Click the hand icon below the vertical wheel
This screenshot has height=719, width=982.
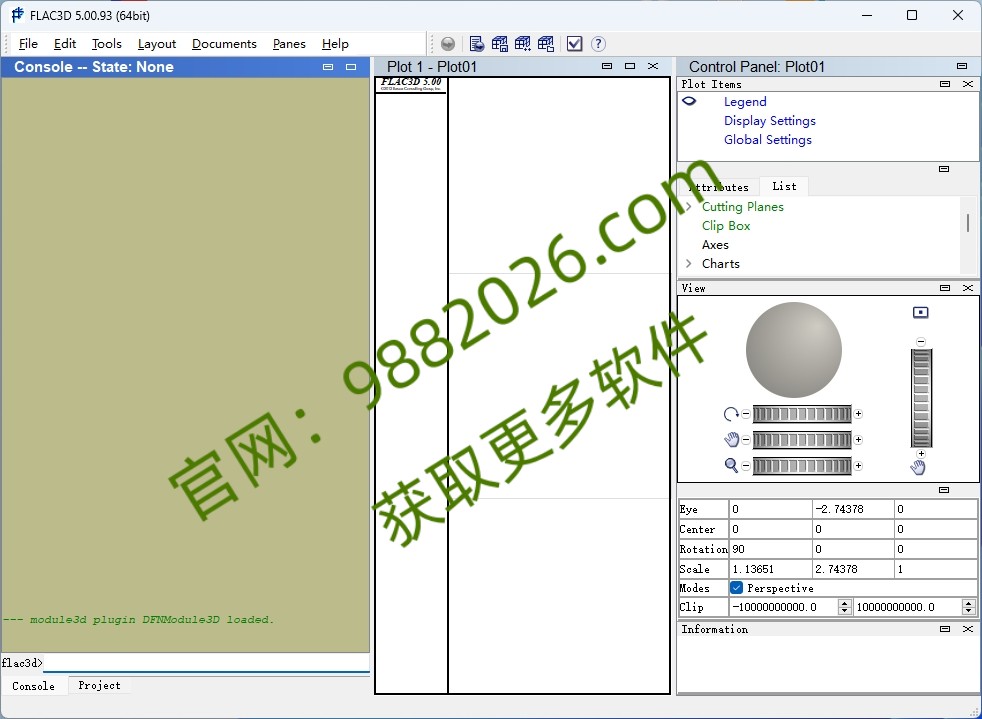point(918,467)
